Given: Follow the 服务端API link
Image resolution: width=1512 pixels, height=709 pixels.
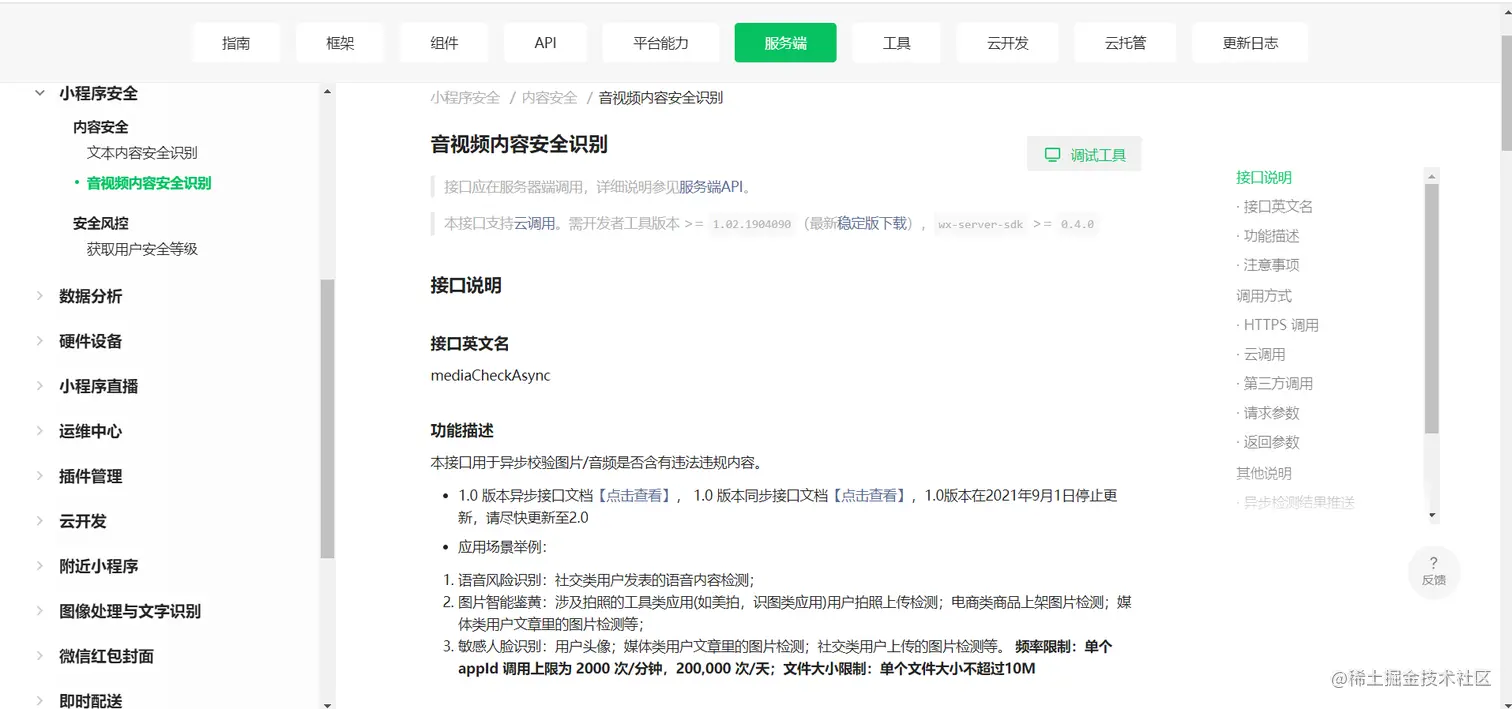Looking at the screenshot, I should 711,187.
